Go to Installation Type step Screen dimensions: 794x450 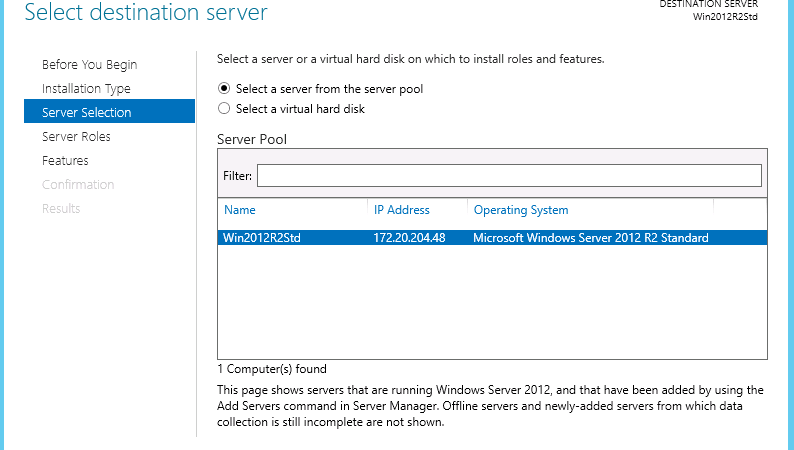pos(86,89)
